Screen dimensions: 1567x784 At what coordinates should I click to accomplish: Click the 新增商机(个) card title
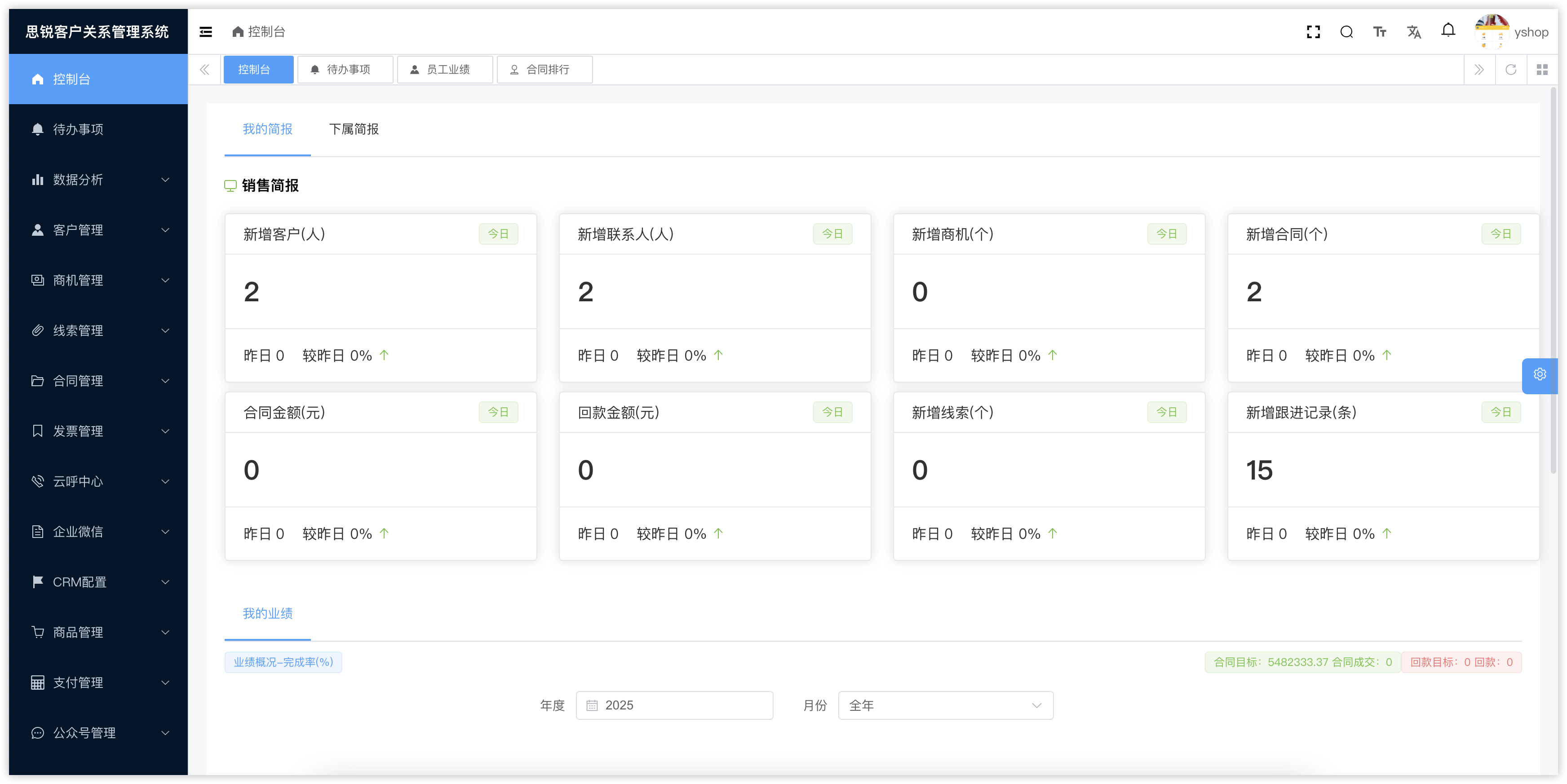(952, 234)
